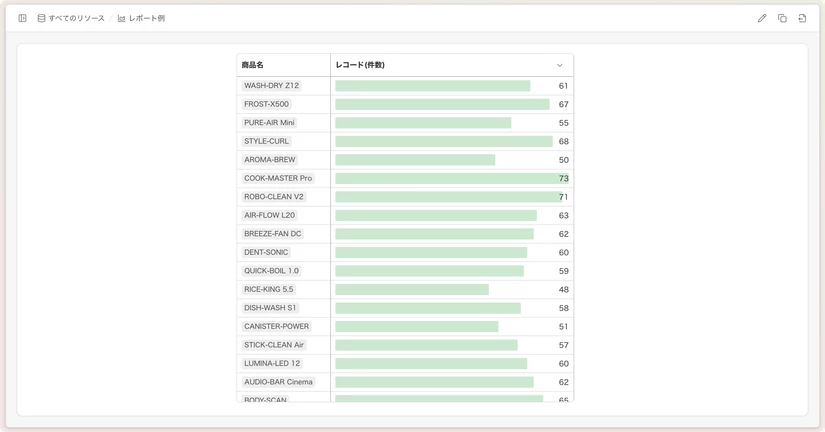Click the chart icon beside レポート例
The height and width of the screenshot is (432, 825).
click(x=122, y=18)
